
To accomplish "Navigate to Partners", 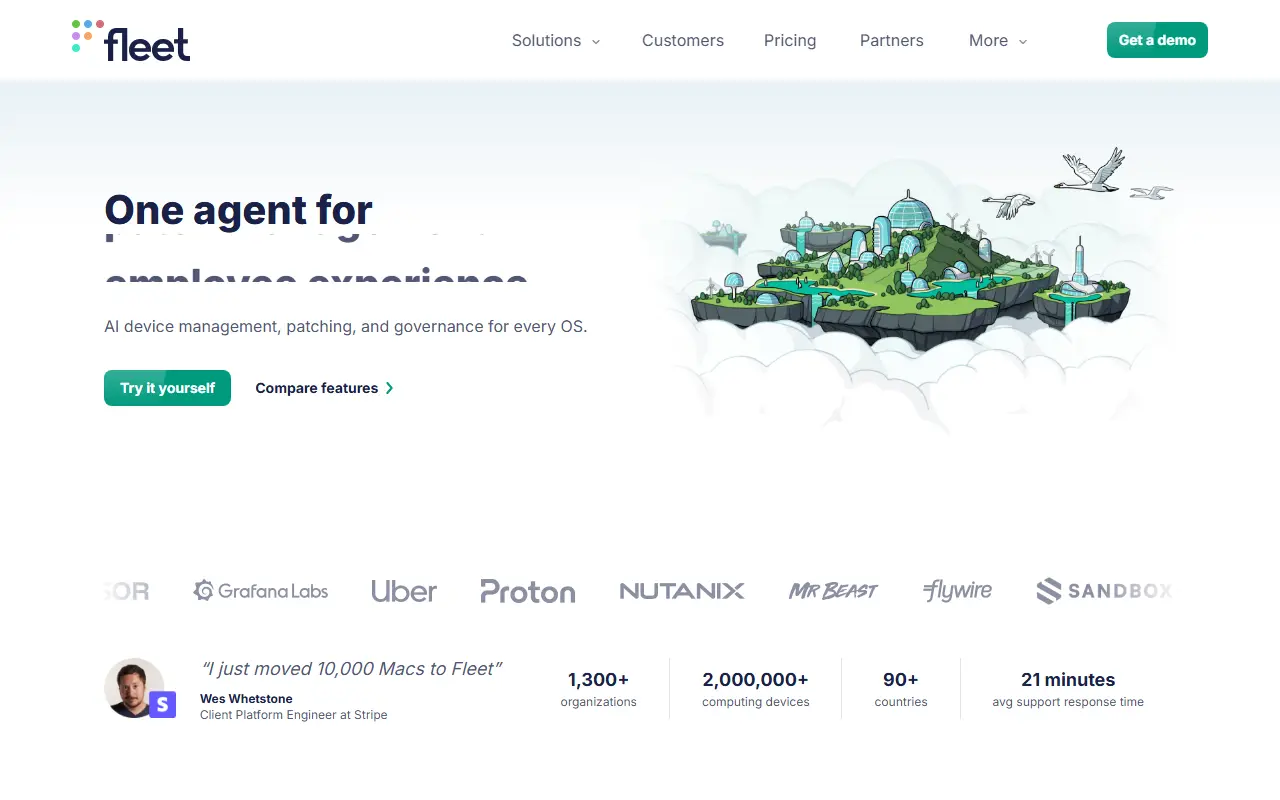I will tap(892, 41).
